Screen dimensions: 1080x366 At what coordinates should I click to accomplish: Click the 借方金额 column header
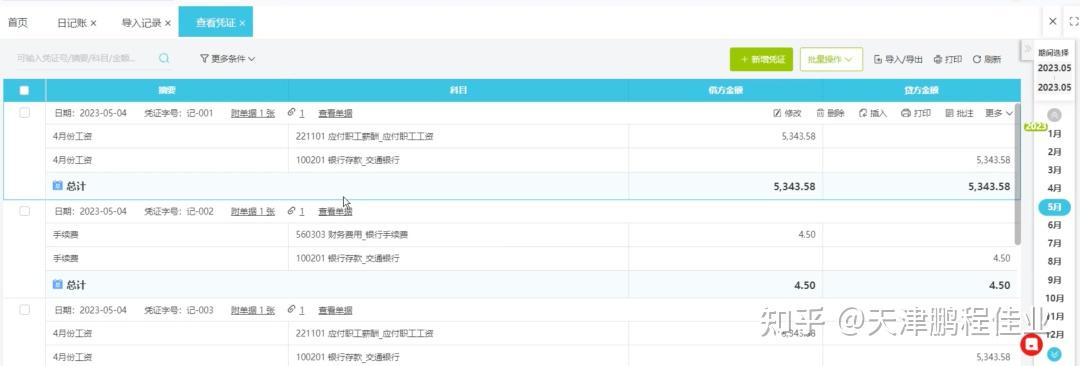tap(726, 90)
